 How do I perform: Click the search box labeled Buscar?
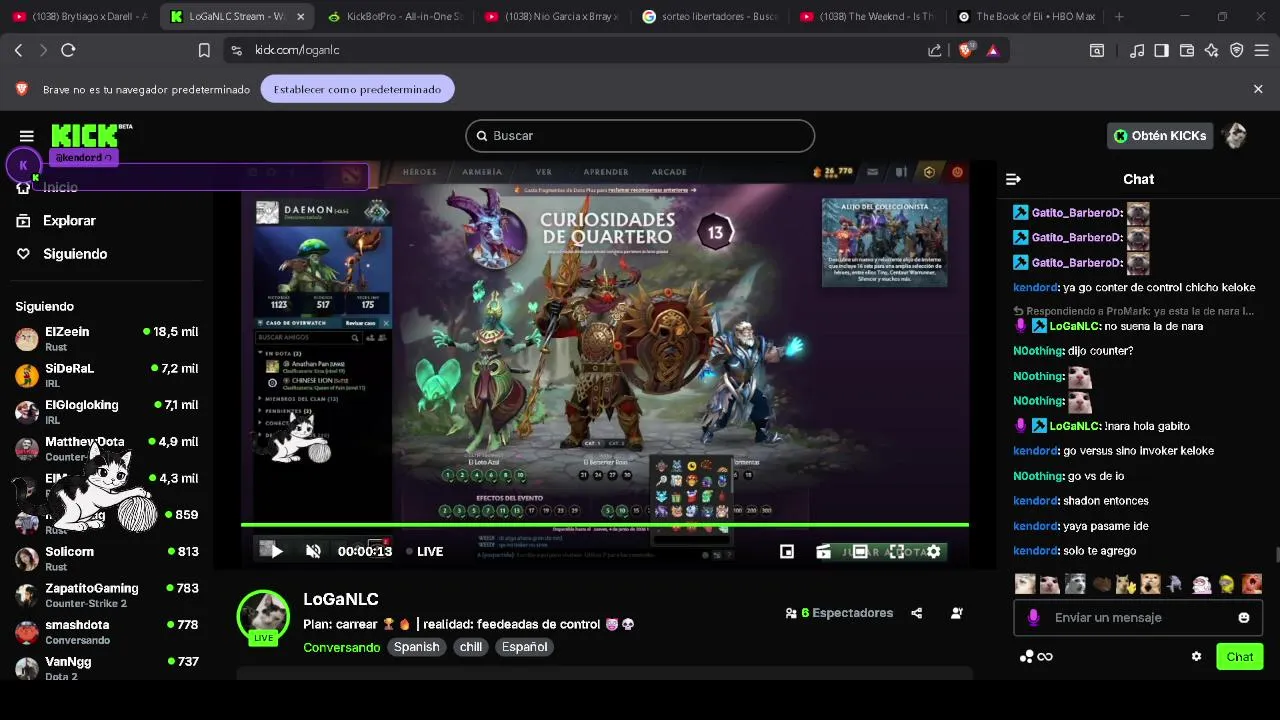click(x=640, y=136)
